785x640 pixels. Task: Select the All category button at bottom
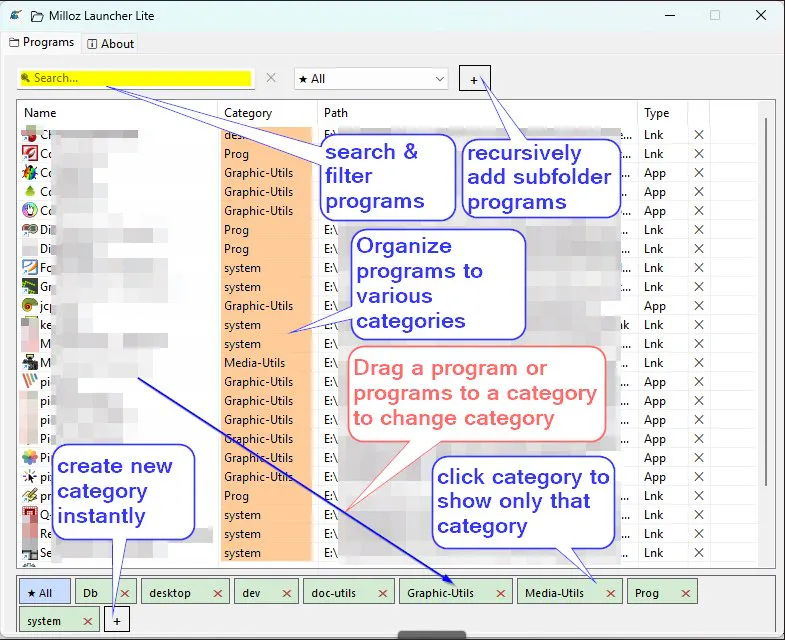click(x=45, y=593)
